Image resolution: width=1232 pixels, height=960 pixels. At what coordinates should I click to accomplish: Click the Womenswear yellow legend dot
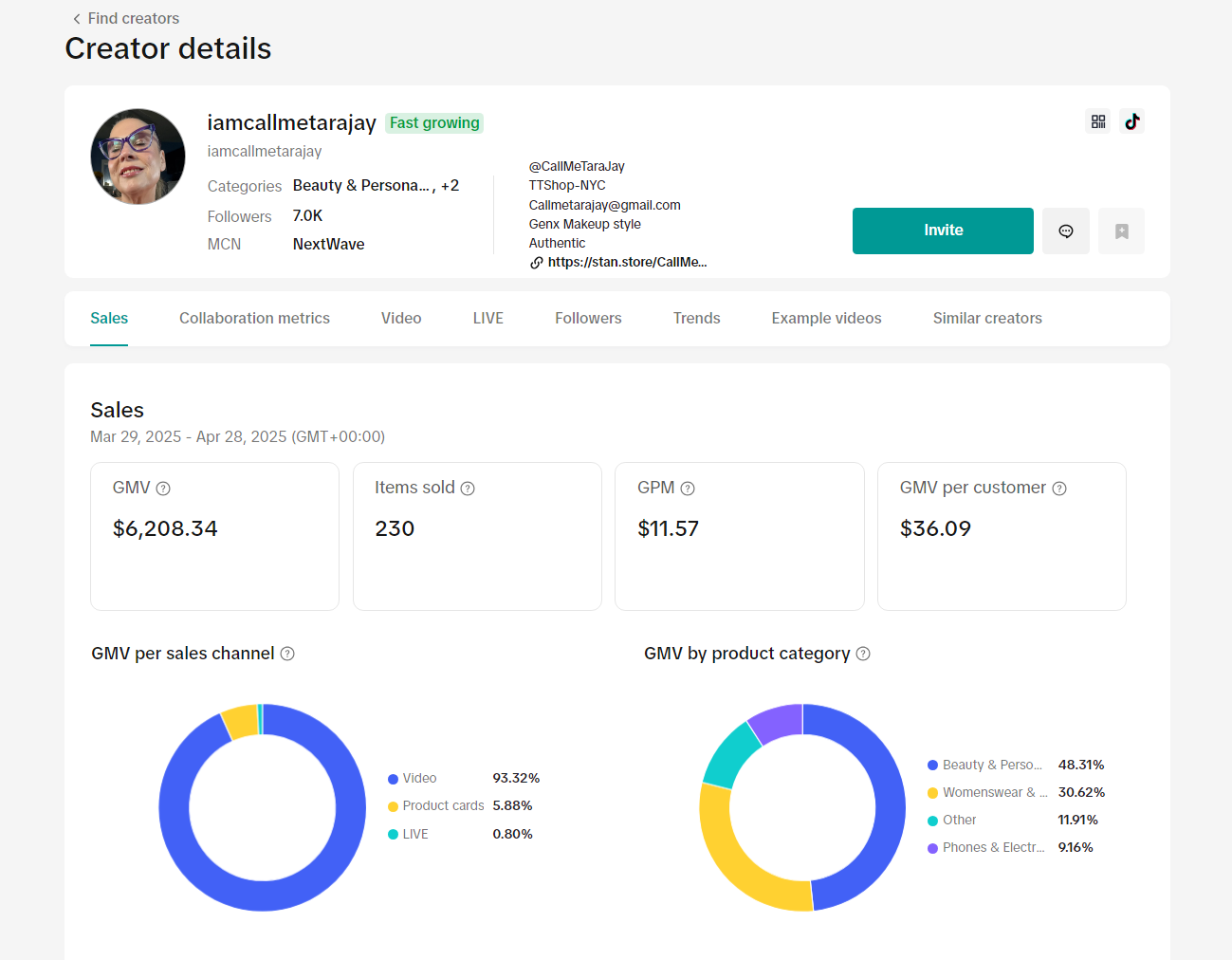click(932, 793)
